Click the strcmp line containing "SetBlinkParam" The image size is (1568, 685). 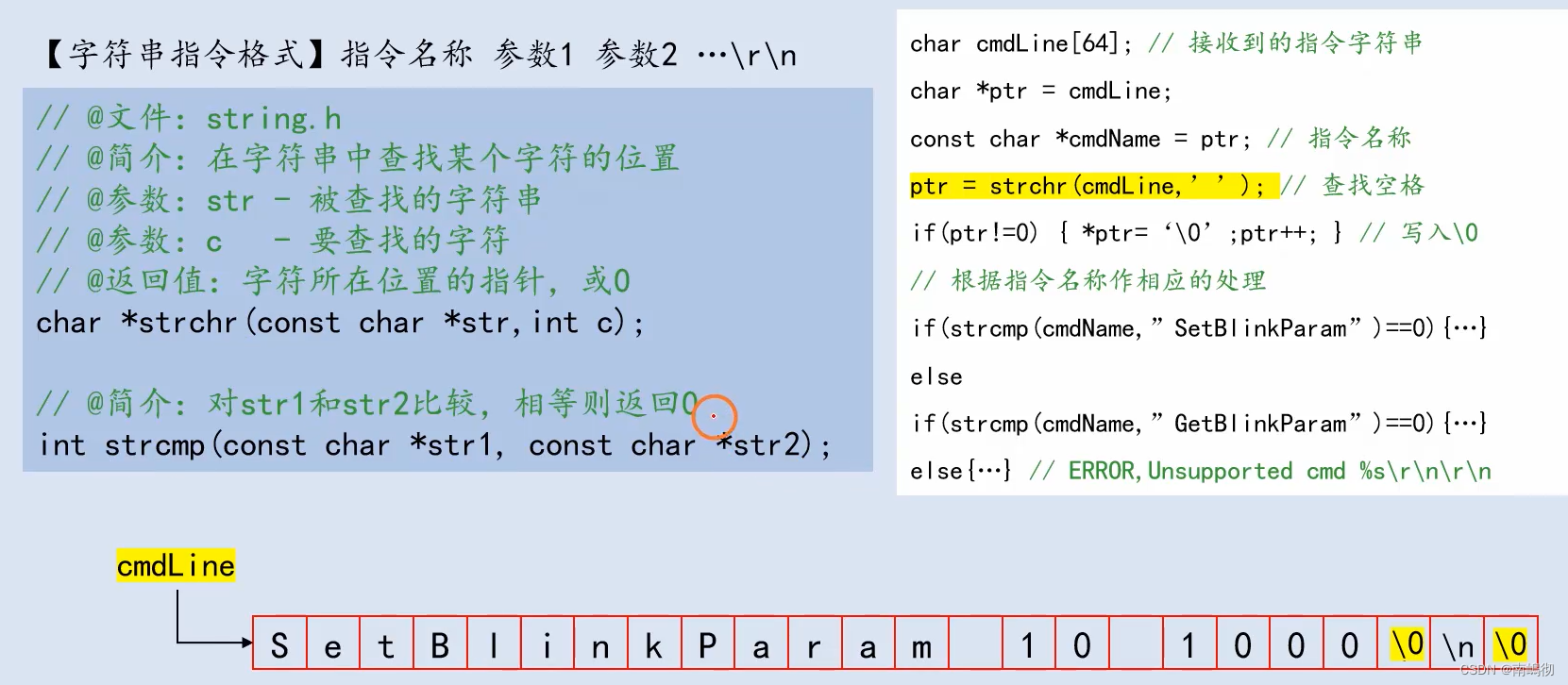pyautogui.click(x=1200, y=328)
